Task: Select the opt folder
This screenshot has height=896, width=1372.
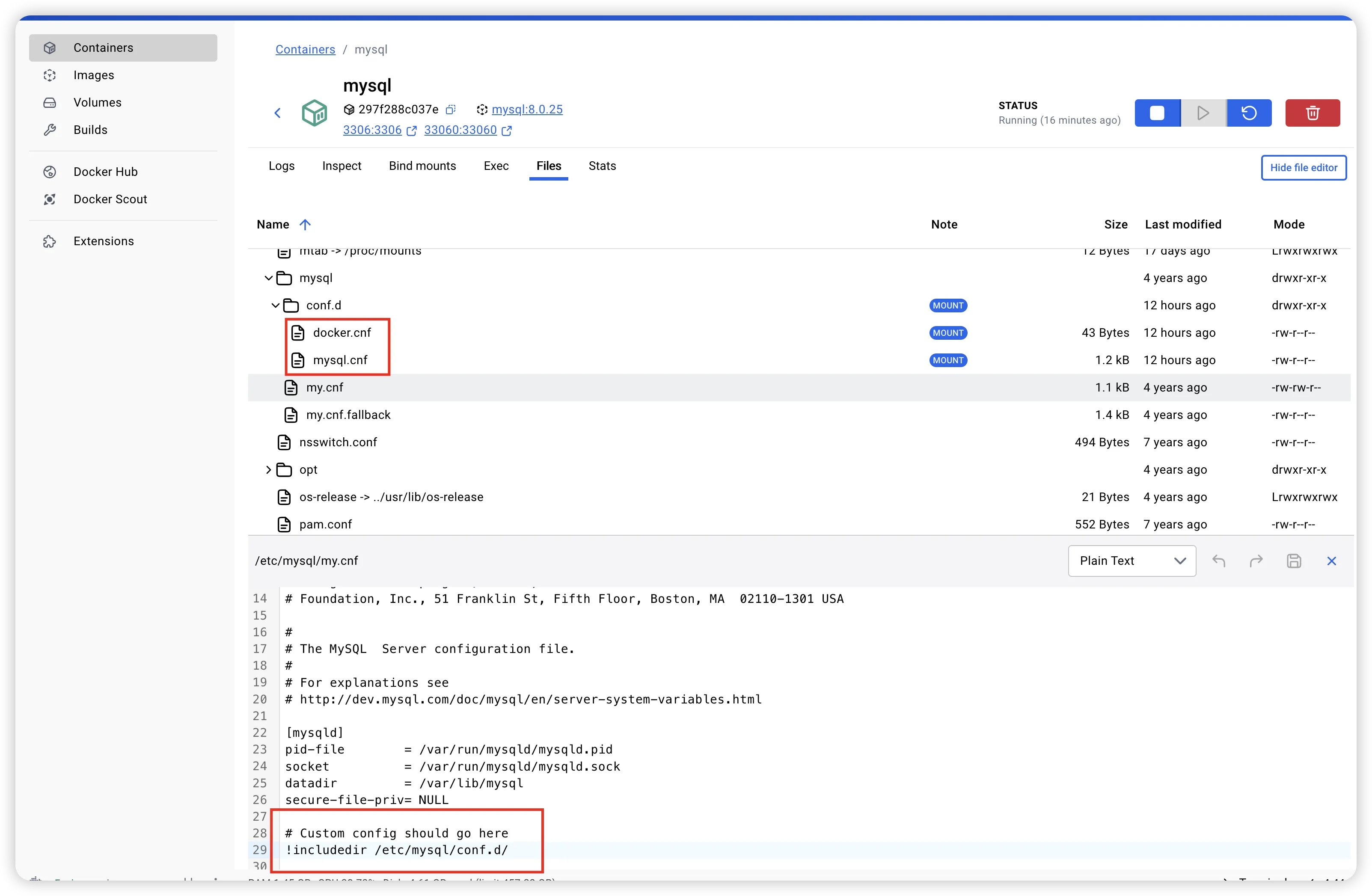Action: tap(309, 470)
